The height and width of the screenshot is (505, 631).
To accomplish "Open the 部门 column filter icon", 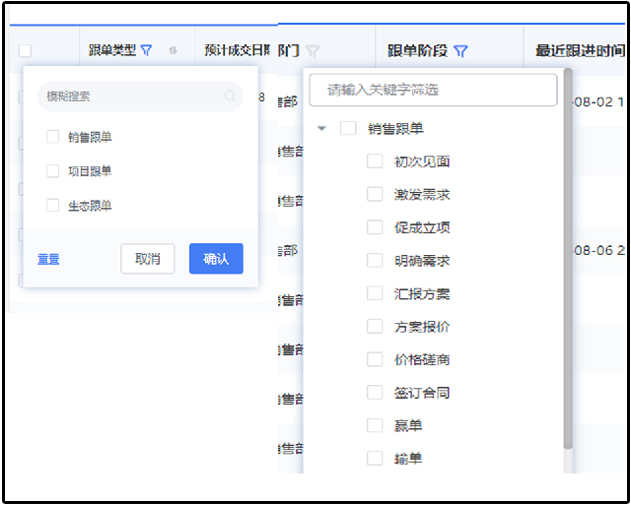I will point(313,51).
